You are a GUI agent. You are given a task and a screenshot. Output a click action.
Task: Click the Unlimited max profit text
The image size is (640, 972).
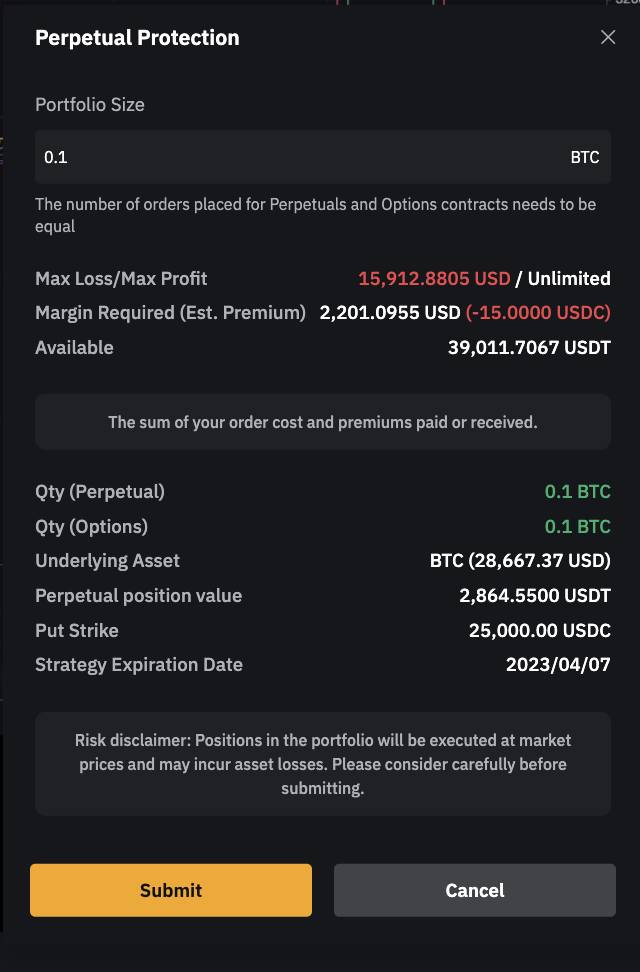[569, 278]
